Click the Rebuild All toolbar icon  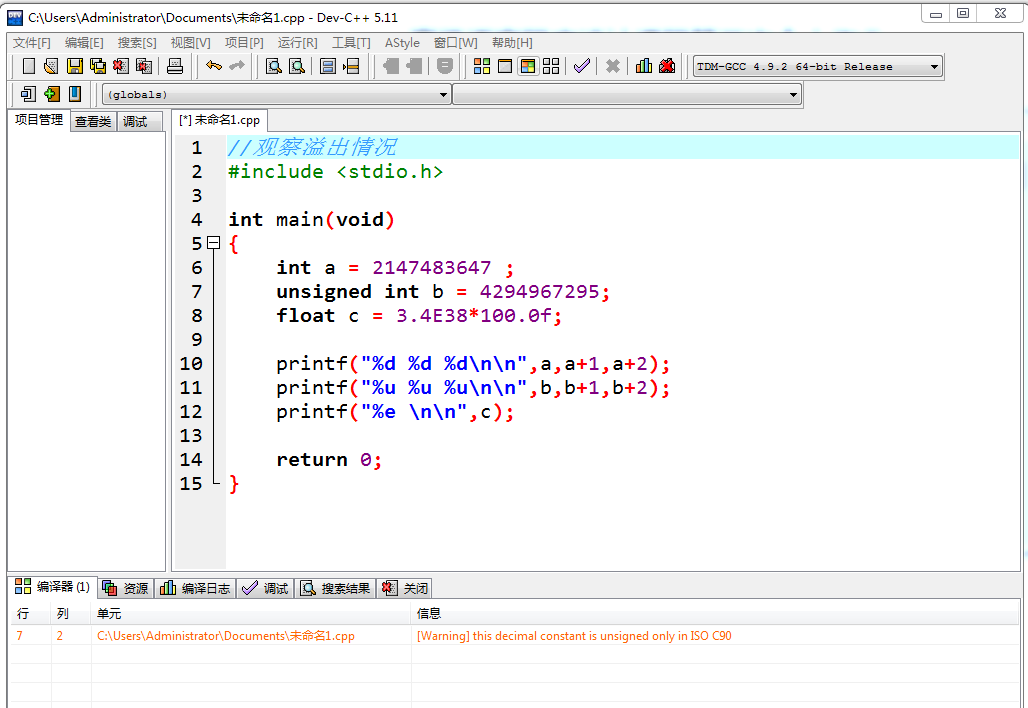click(x=551, y=66)
